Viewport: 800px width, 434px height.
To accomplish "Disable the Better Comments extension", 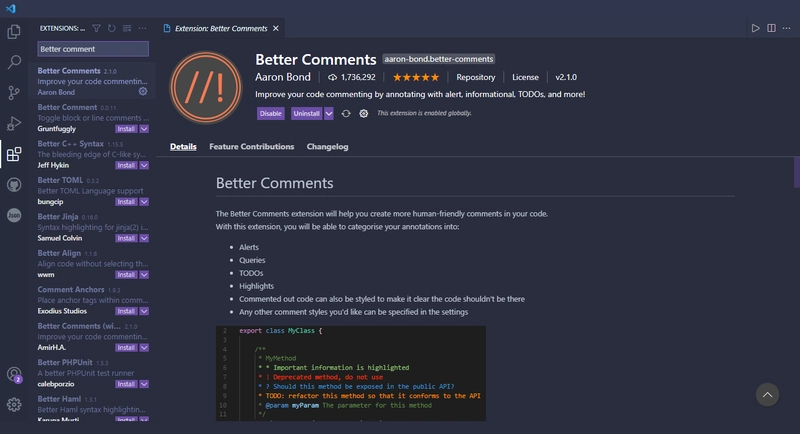I will point(270,113).
